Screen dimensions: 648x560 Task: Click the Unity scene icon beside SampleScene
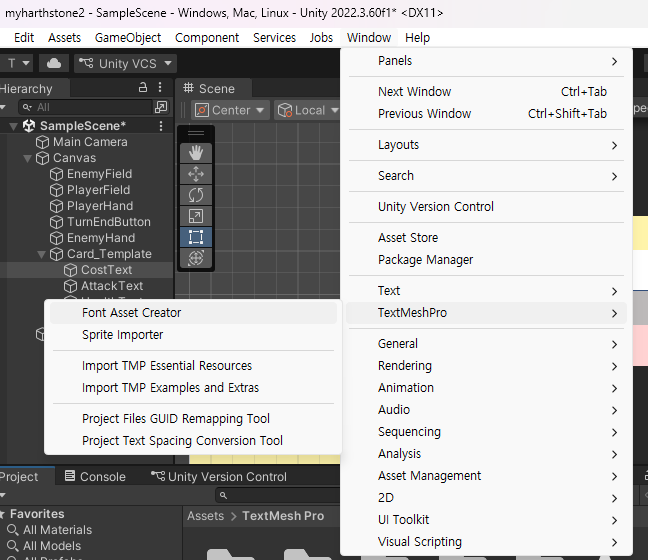click(29, 126)
